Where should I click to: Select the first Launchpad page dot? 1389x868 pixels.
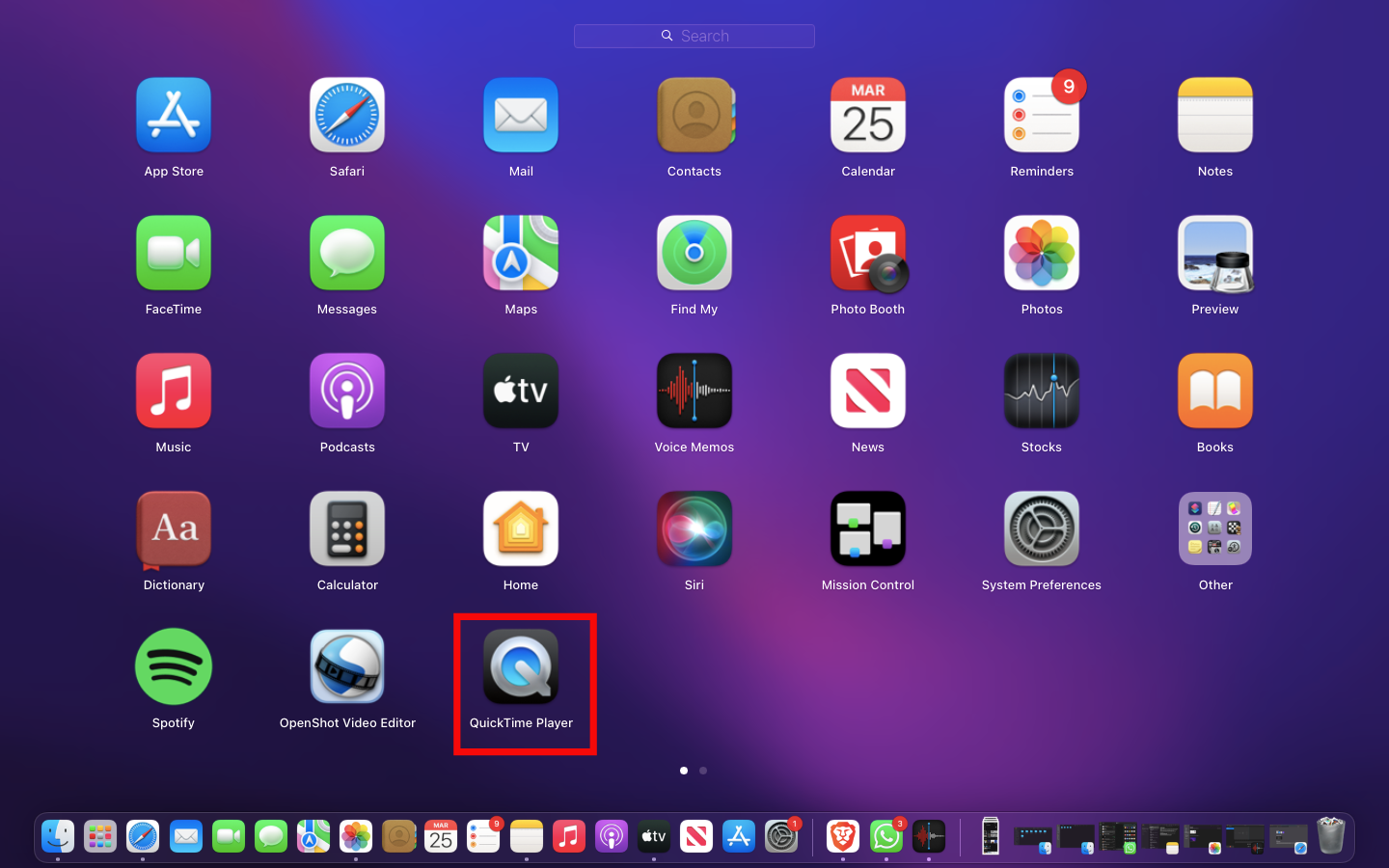pyautogui.click(x=684, y=771)
